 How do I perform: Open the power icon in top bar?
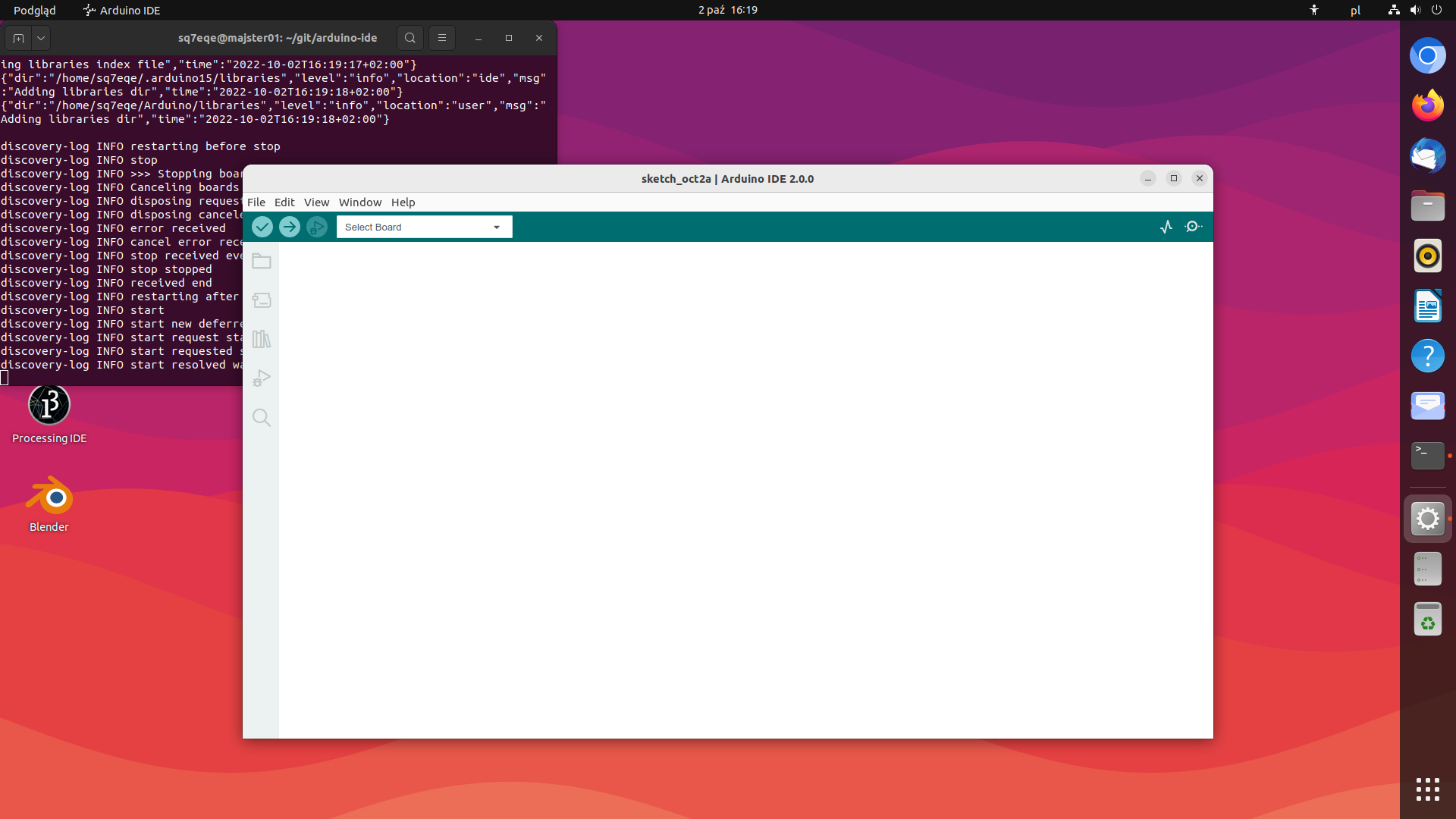point(1436,10)
